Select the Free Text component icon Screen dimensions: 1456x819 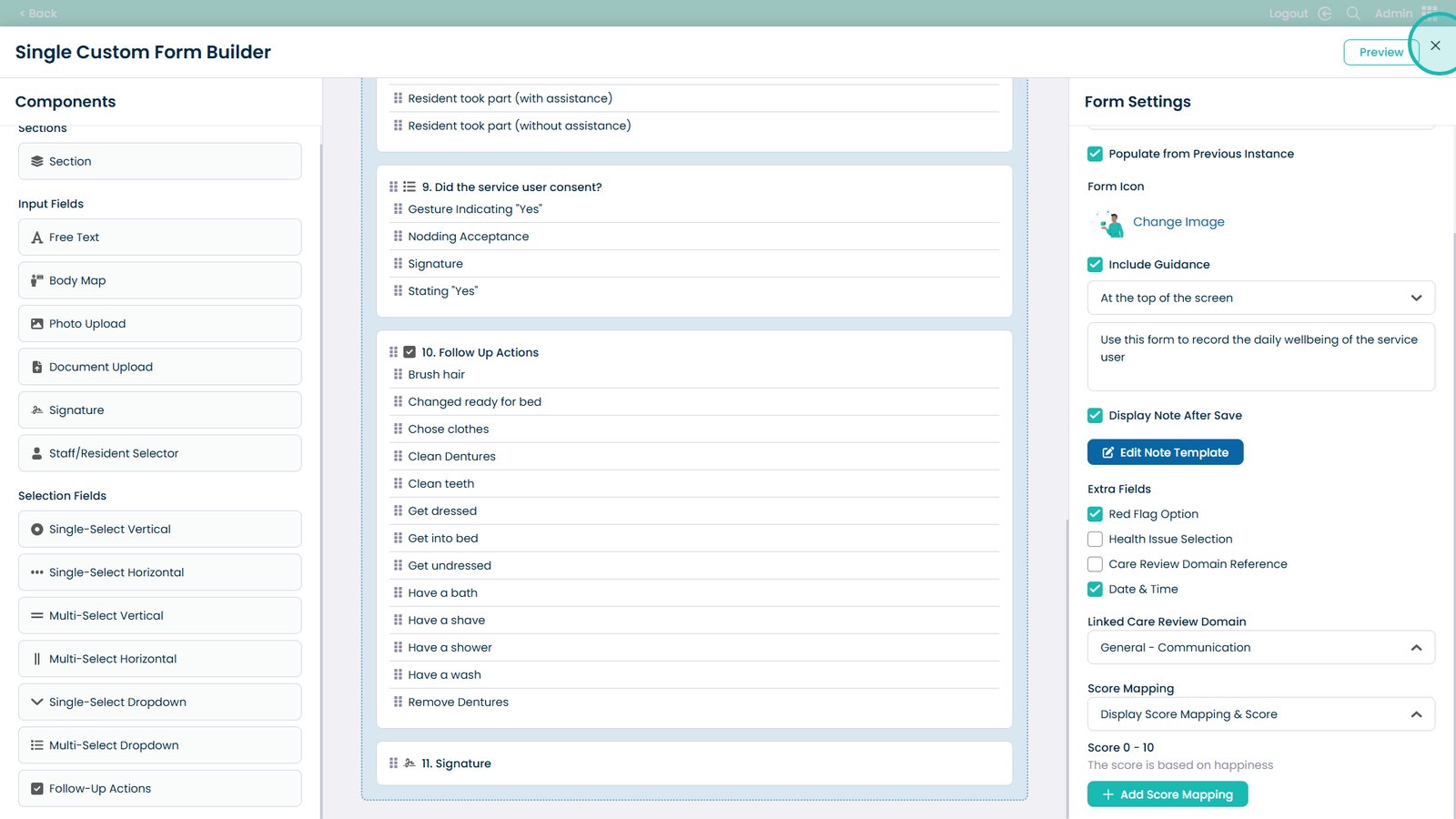37,238
